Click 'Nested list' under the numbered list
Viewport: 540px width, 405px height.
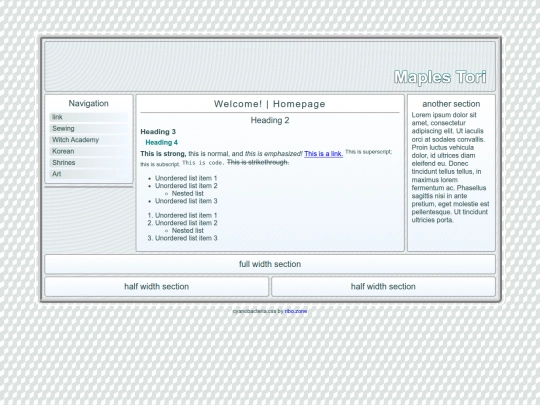pyautogui.click(x=188, y=230)
